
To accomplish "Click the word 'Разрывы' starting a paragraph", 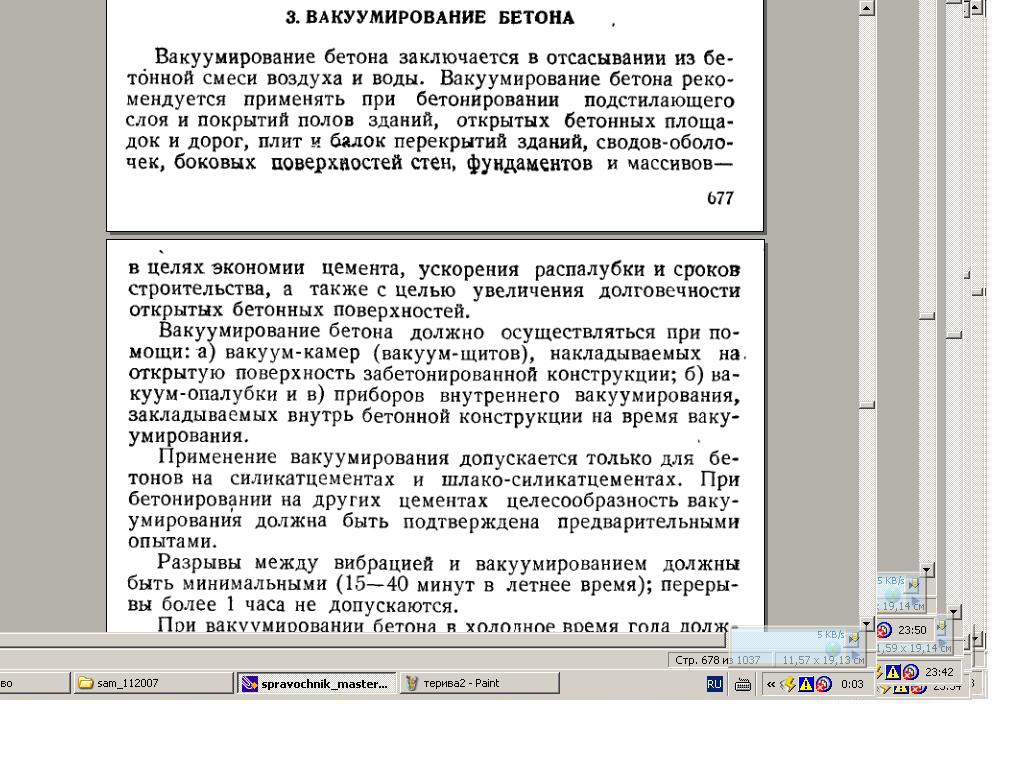I will pos(199,563).
